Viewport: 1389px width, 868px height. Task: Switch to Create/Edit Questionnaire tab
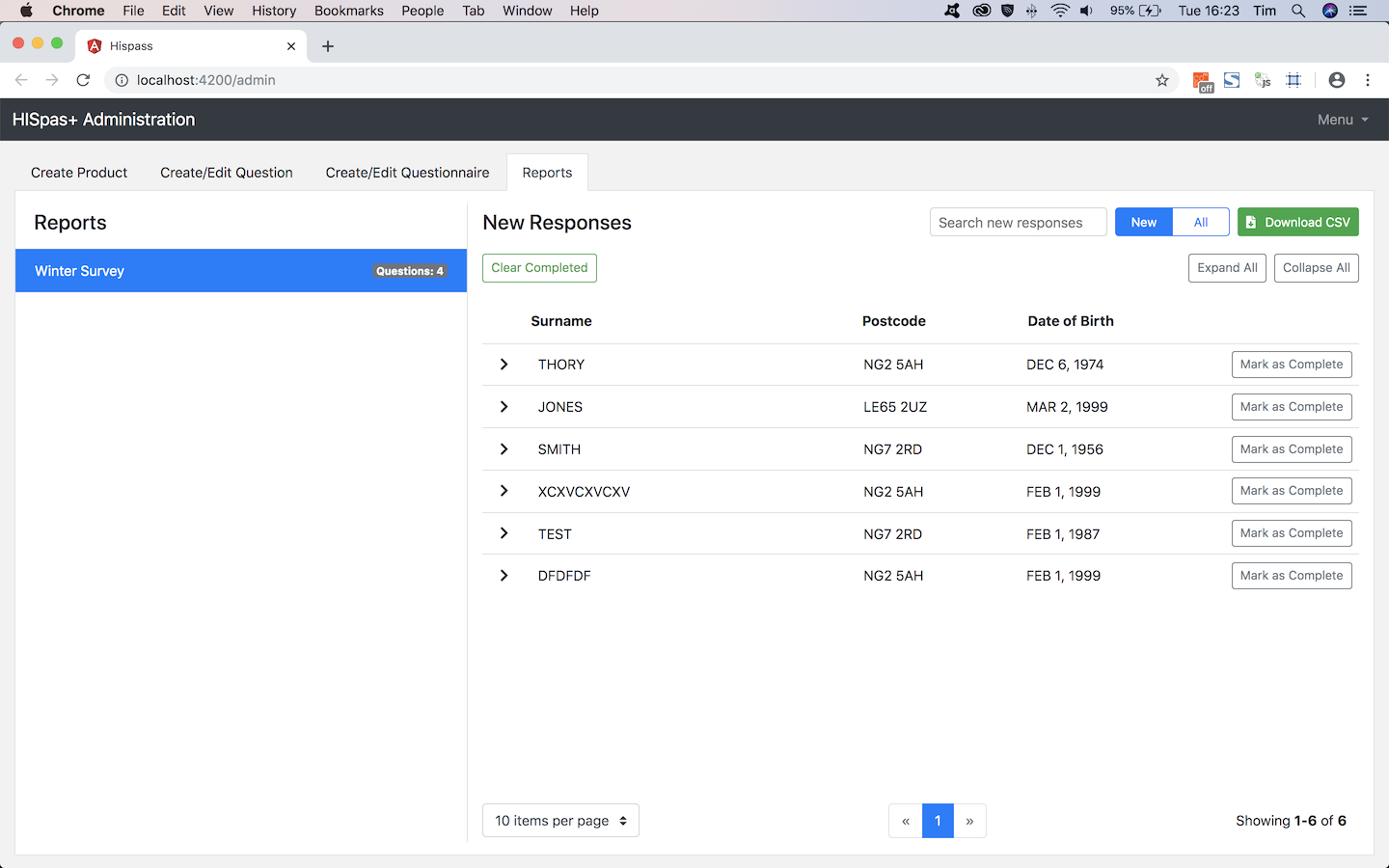click(x=407, y=173)
